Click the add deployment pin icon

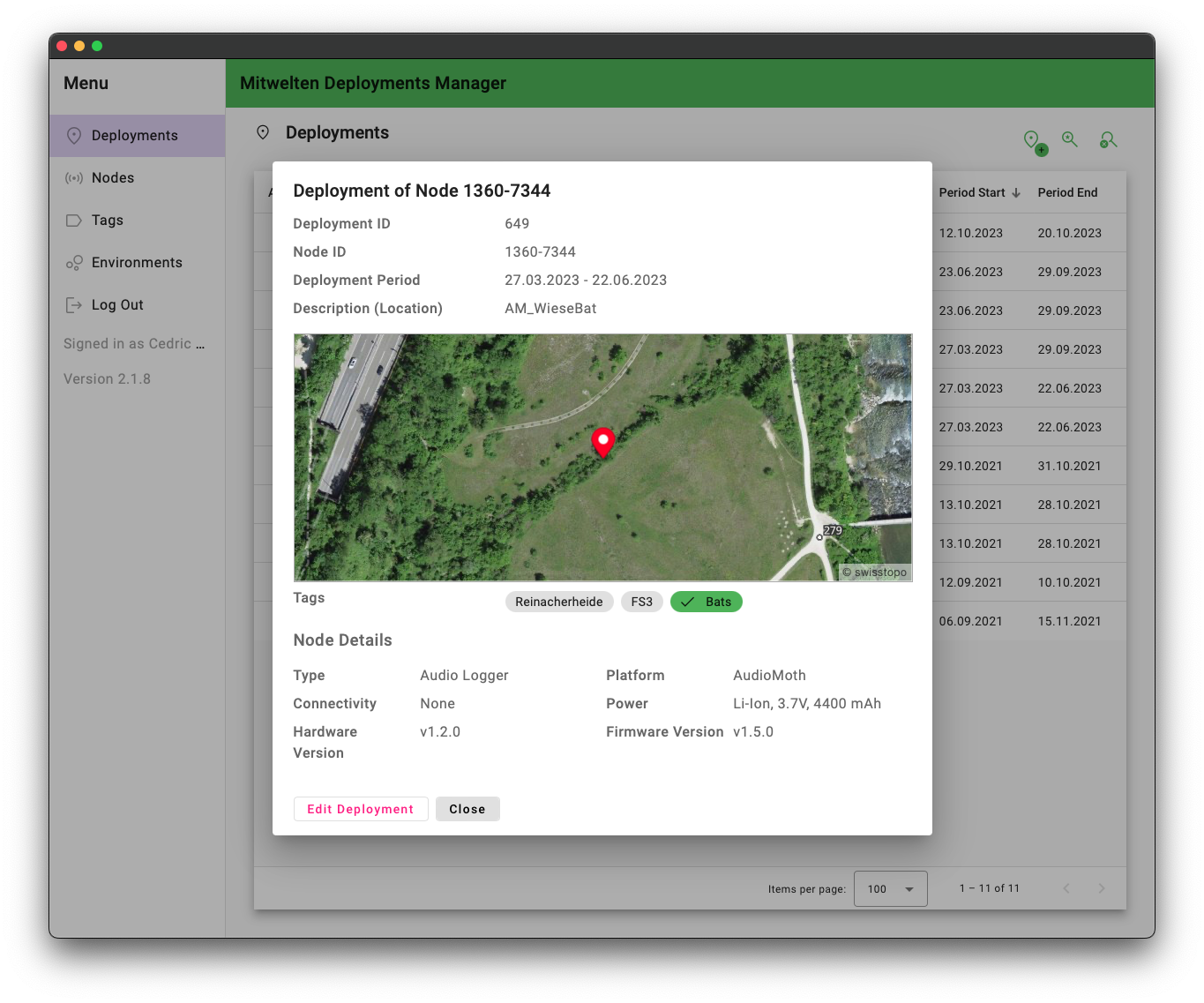tap(1033, 141)
